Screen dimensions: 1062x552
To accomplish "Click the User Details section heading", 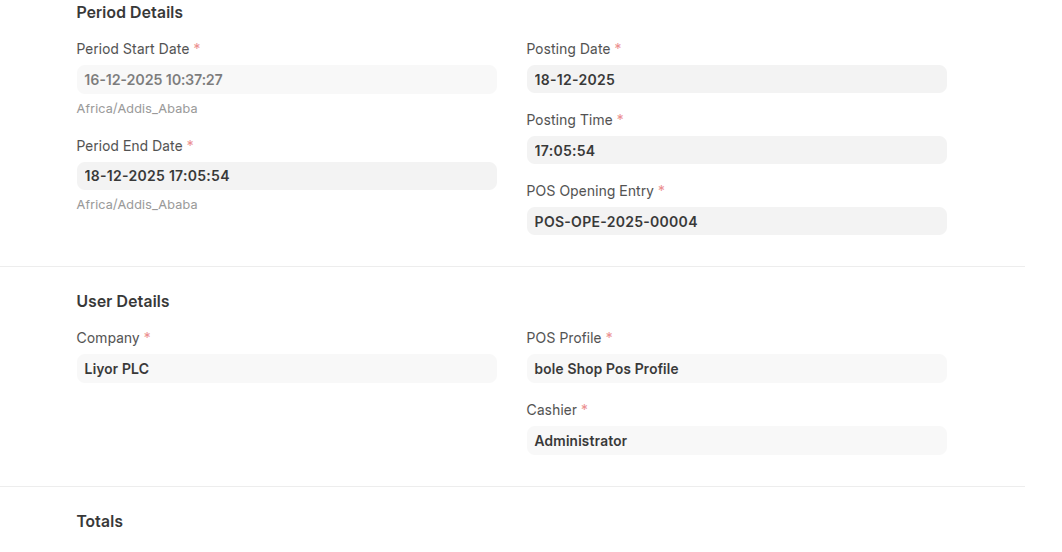I will pyautogui.click(x=123, y=302).
